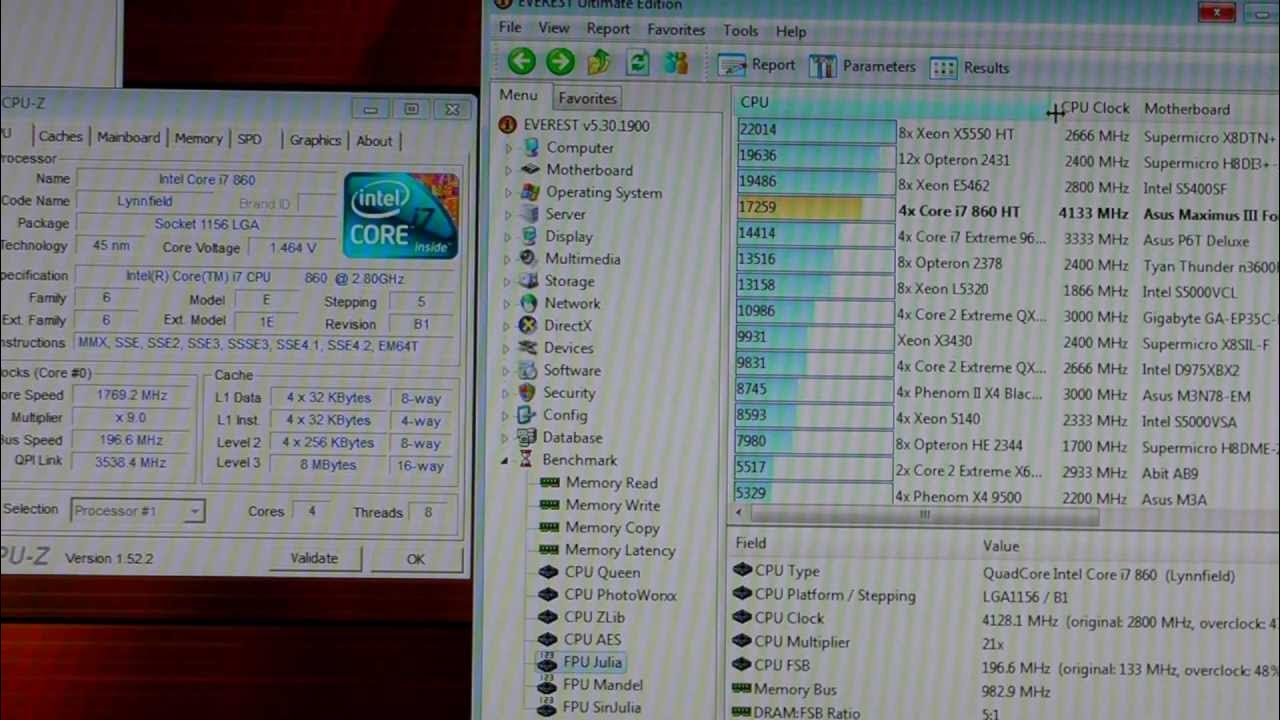Open the Results toolbar button
This screenshot has height=720, width=1280.
pyautogui.click(x=969, y=67)
